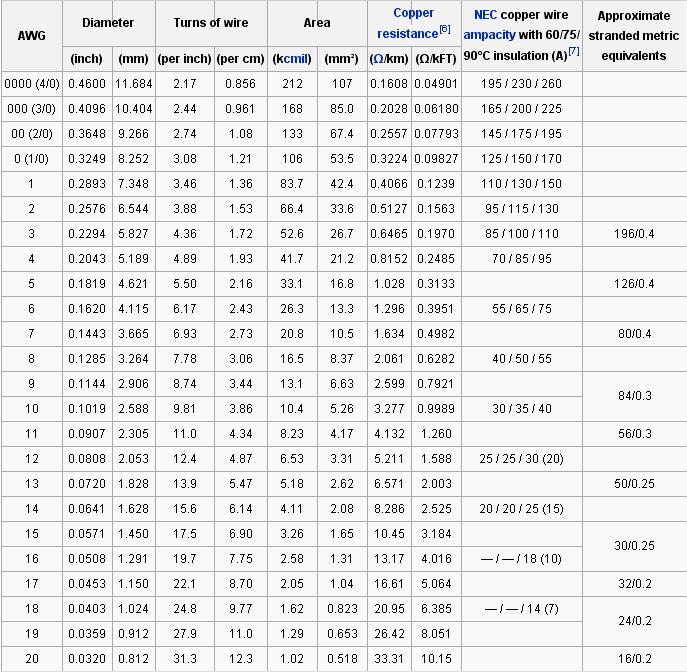This screenshot has height=672, width=687.
Task: Click the 32/0.2 stranded equivalent cell
Action: click(x=634, y=583)
